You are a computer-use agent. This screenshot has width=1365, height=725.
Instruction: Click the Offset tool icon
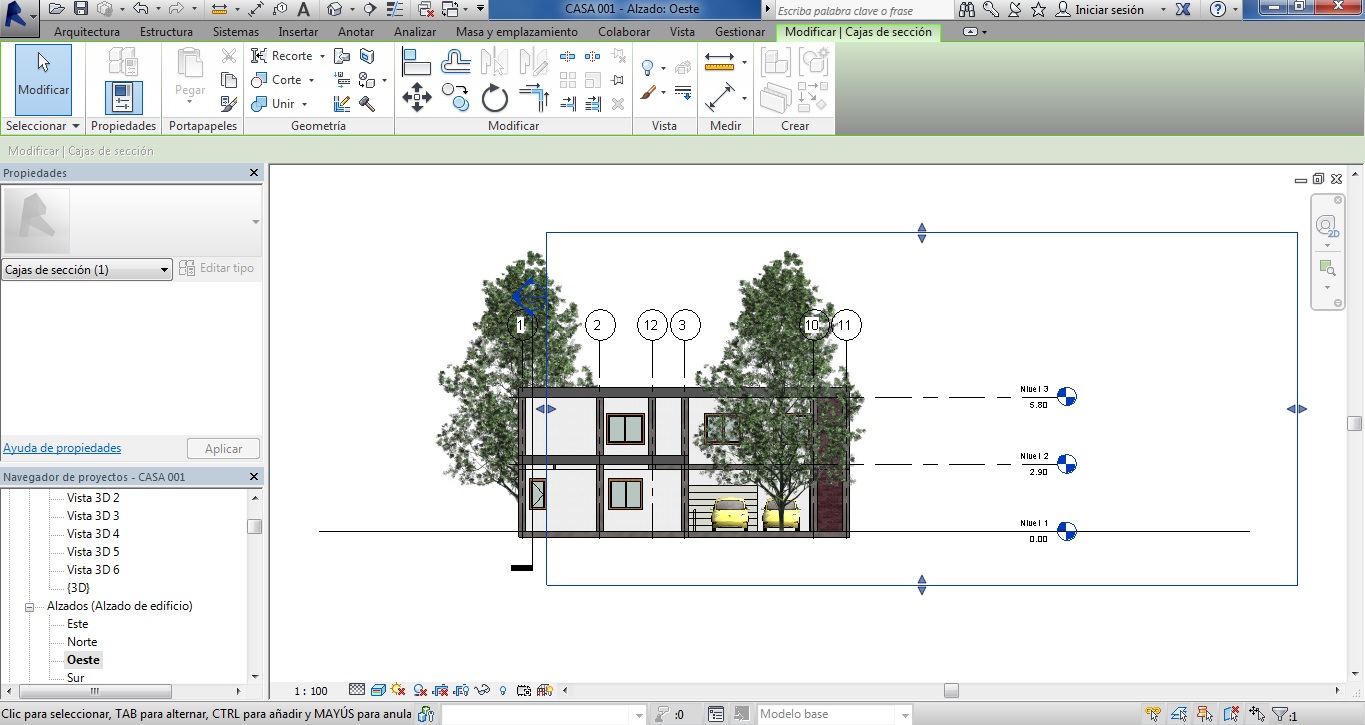point(456,63)
